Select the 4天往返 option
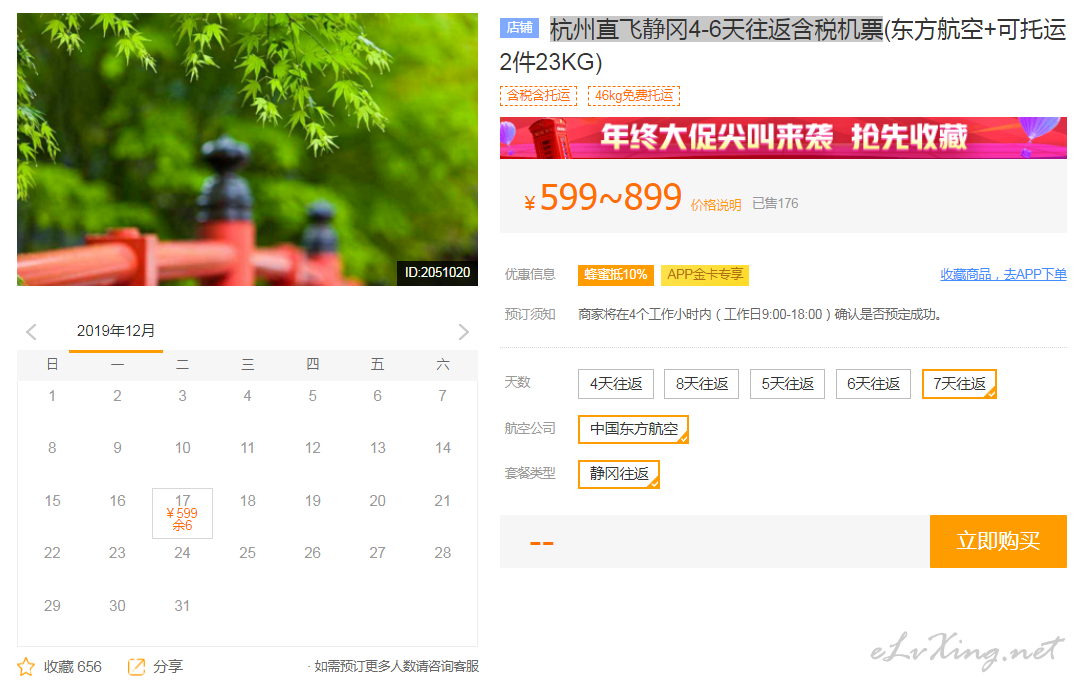This screenshot has width=1075, height=684. (x=616, y=384)
